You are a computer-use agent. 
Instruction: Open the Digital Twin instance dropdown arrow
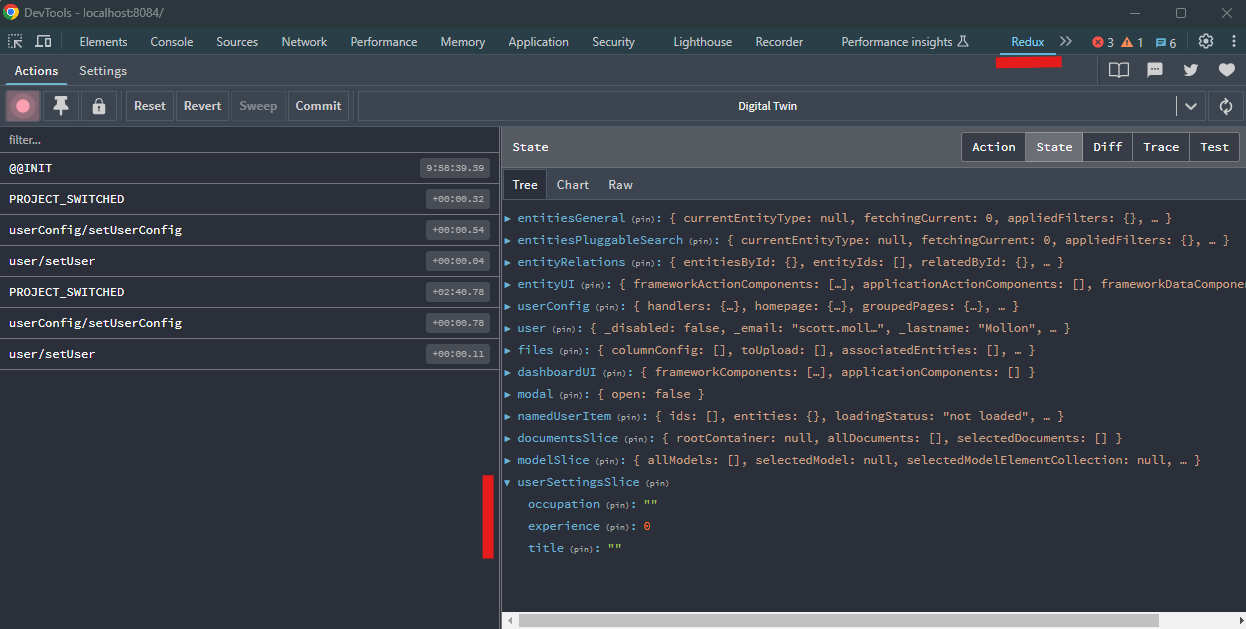[x=1190, y=106]
